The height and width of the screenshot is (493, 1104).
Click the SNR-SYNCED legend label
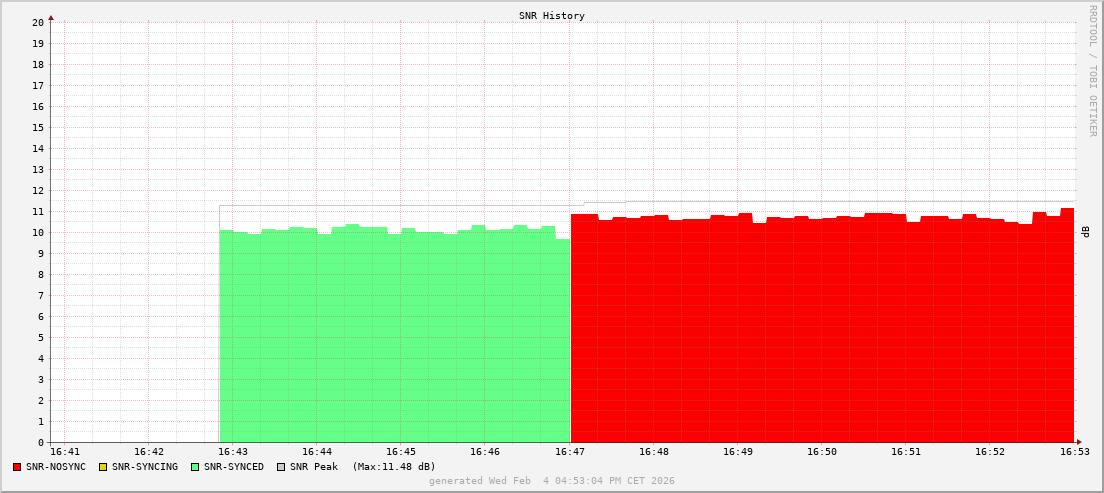[234, 467]
